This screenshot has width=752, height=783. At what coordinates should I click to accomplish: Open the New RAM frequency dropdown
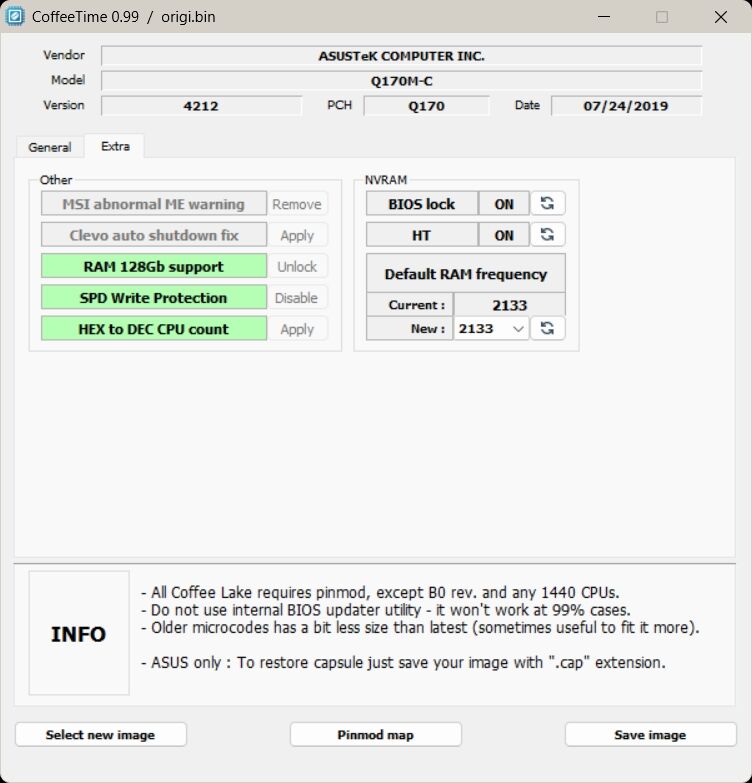pos(491,329)
